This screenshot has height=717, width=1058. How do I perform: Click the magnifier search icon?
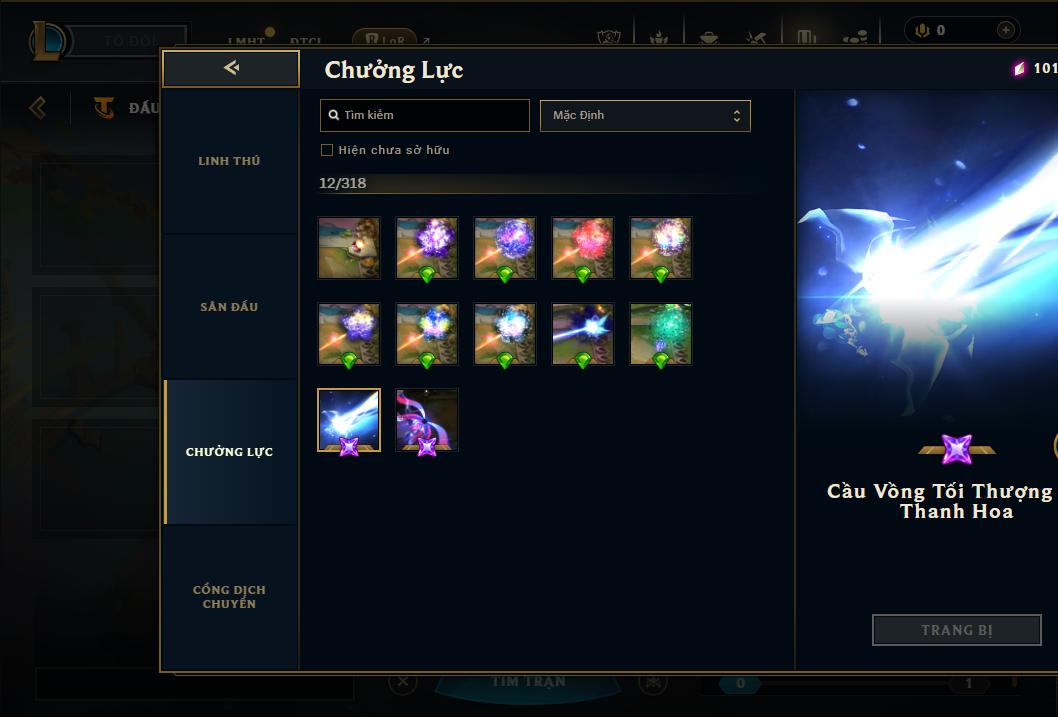tap(333, 115)
